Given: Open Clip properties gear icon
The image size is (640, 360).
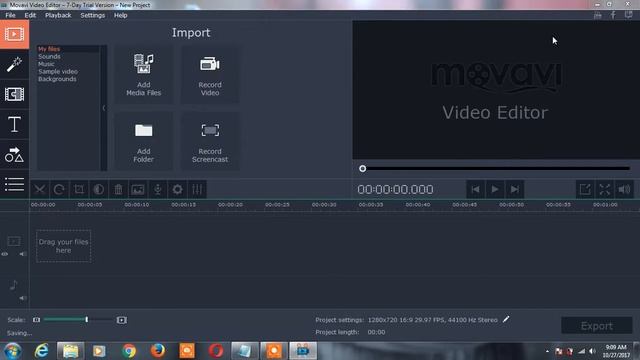Looking at the screenshot, I should [x=177, y=189].
